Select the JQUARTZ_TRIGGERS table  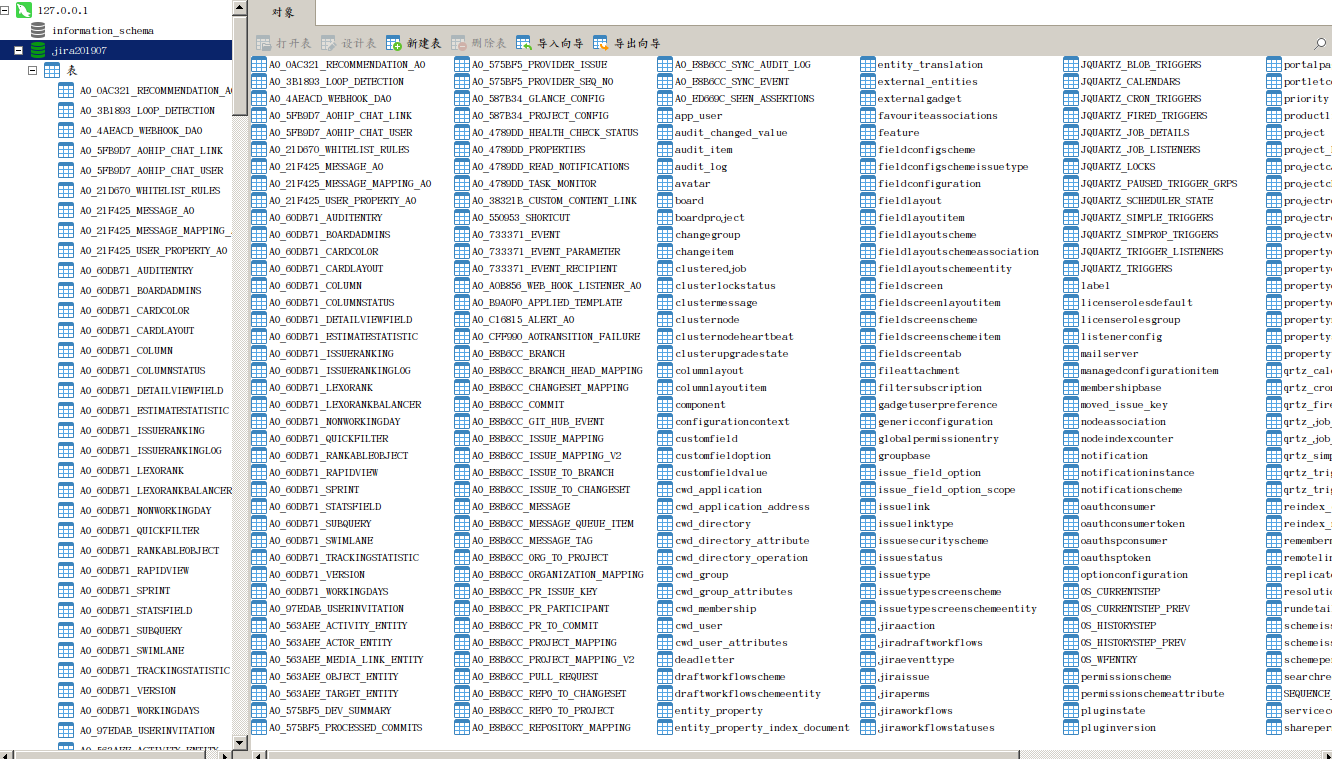1126,269
